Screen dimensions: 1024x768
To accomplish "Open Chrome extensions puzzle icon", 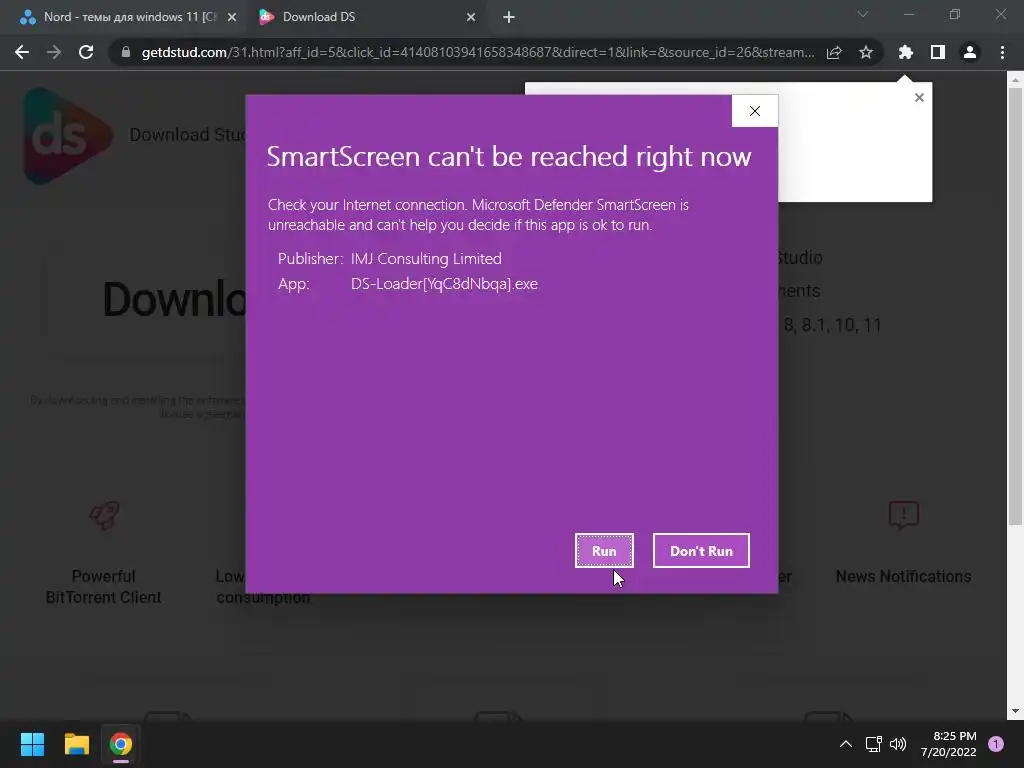I will 906,52.
